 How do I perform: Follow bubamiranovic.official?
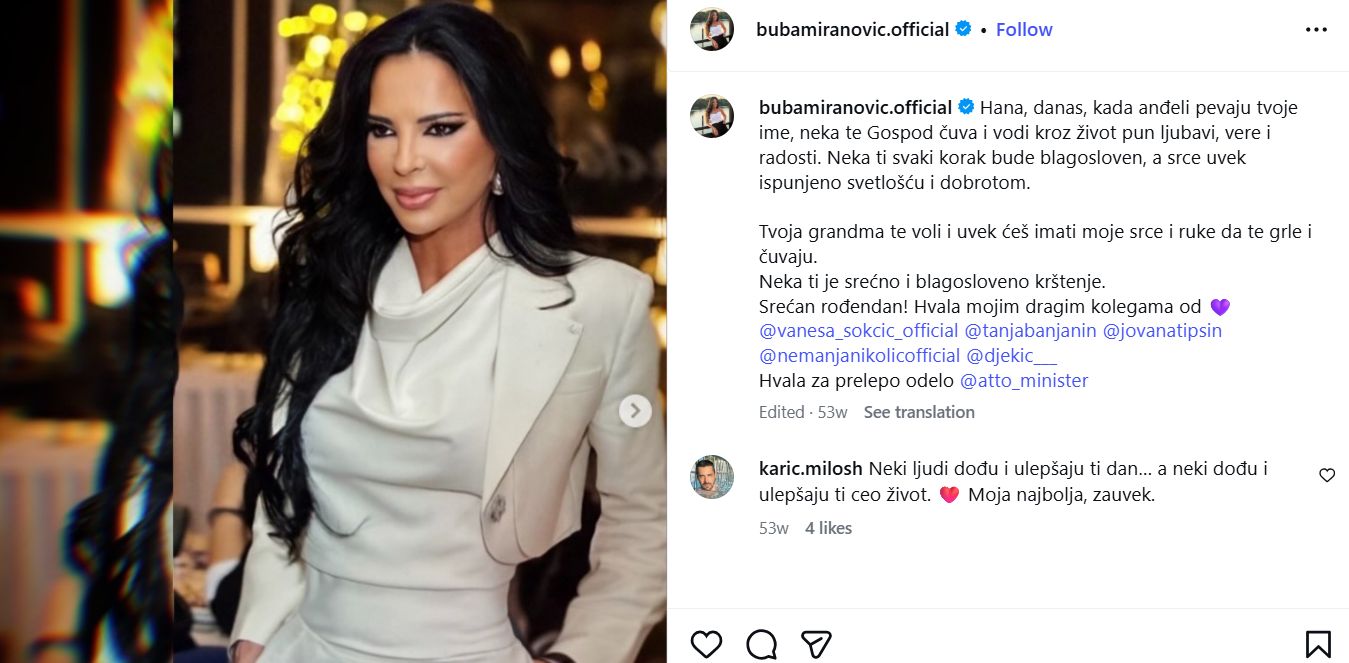[1024, 30]
